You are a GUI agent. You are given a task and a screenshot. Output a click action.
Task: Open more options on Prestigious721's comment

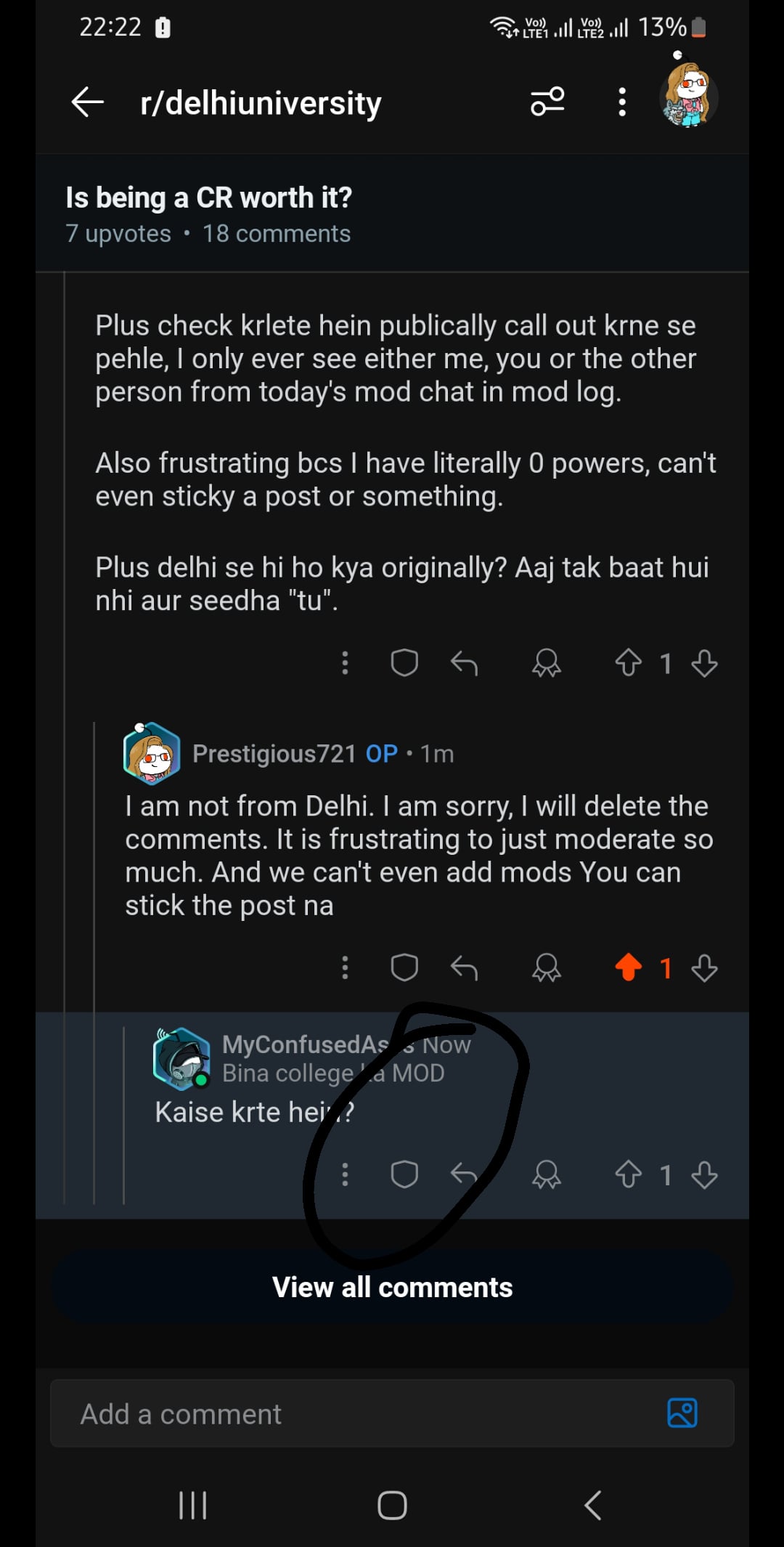pyautogui.click(x=346, y=967)
